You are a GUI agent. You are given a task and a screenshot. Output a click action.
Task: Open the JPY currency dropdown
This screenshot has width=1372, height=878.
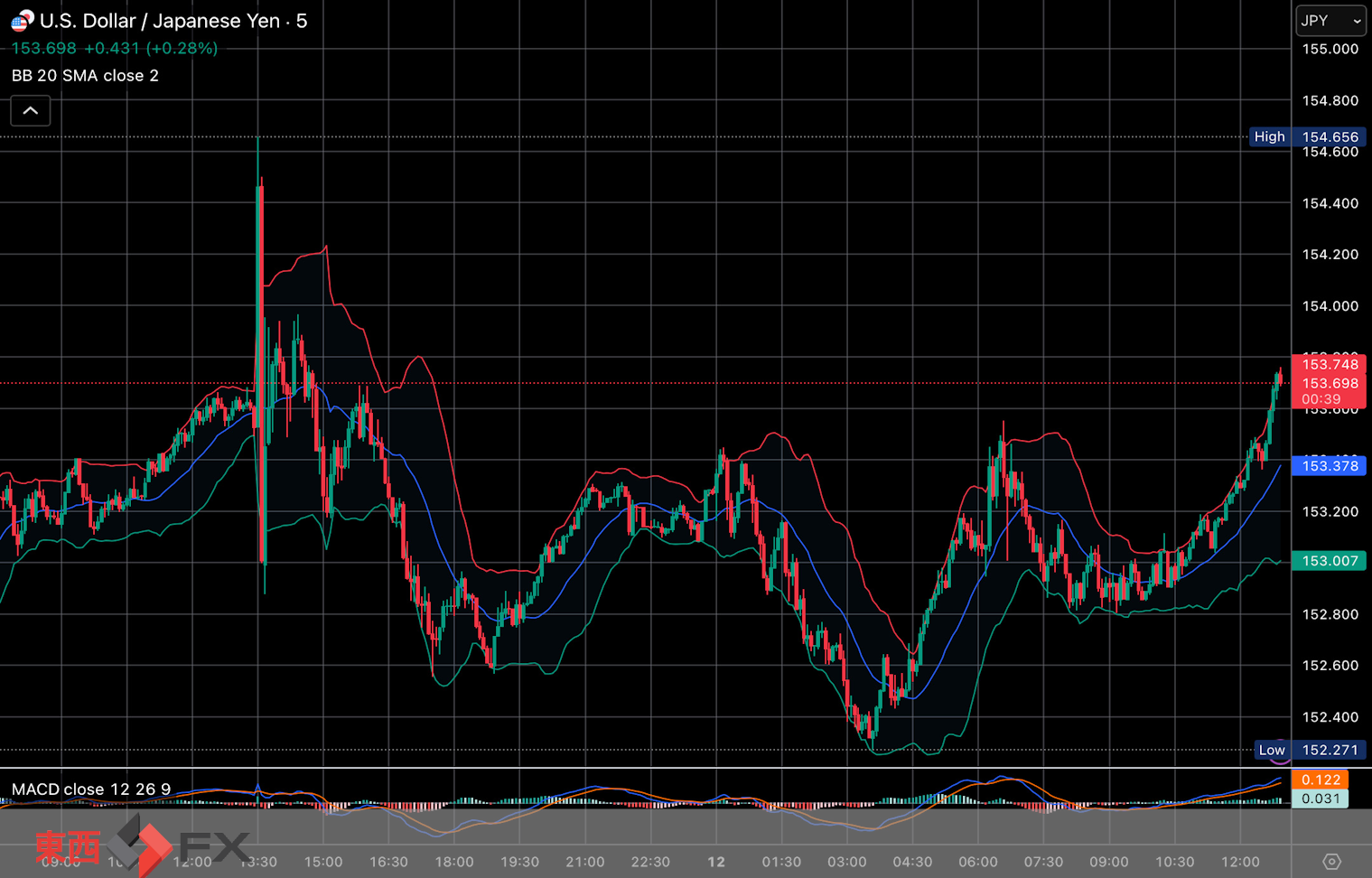coord(1330,21)
